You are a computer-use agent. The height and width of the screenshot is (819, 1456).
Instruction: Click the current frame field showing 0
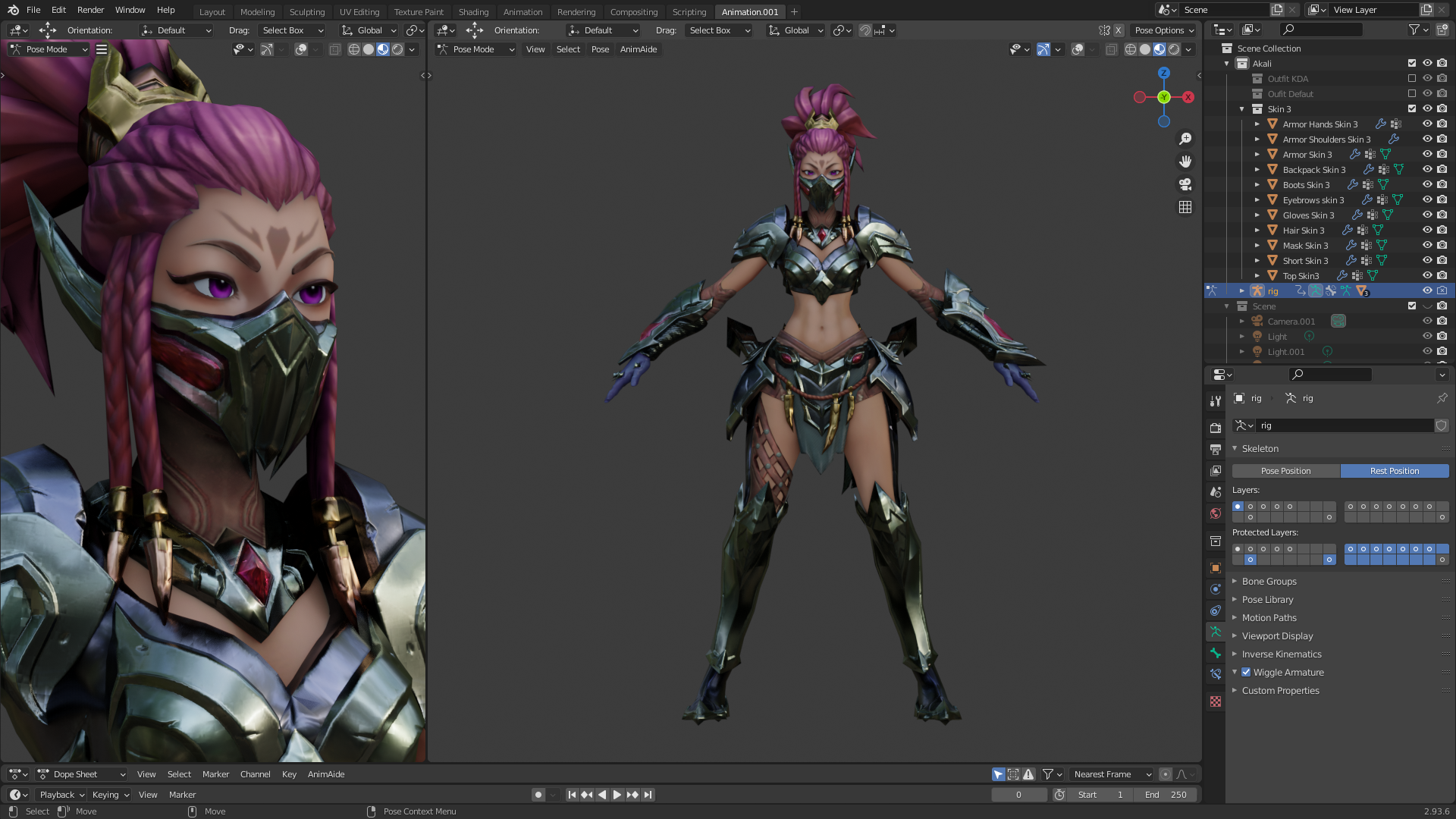coord(1019,795)
